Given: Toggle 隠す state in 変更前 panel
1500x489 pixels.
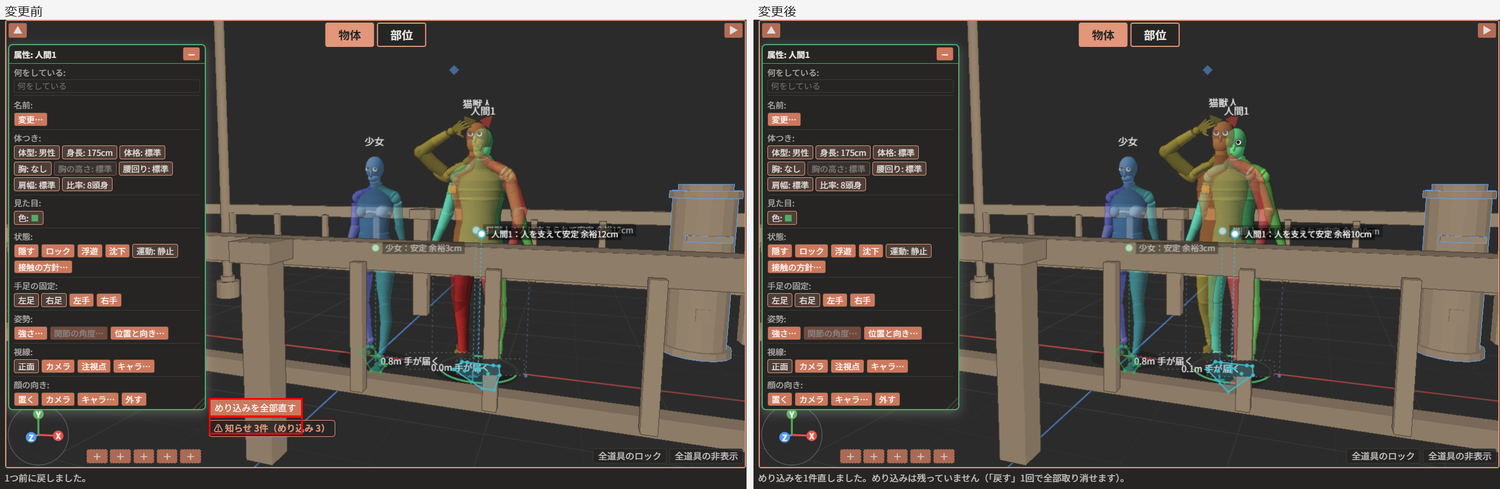Looking at the screenshot, I should [26, 251].
